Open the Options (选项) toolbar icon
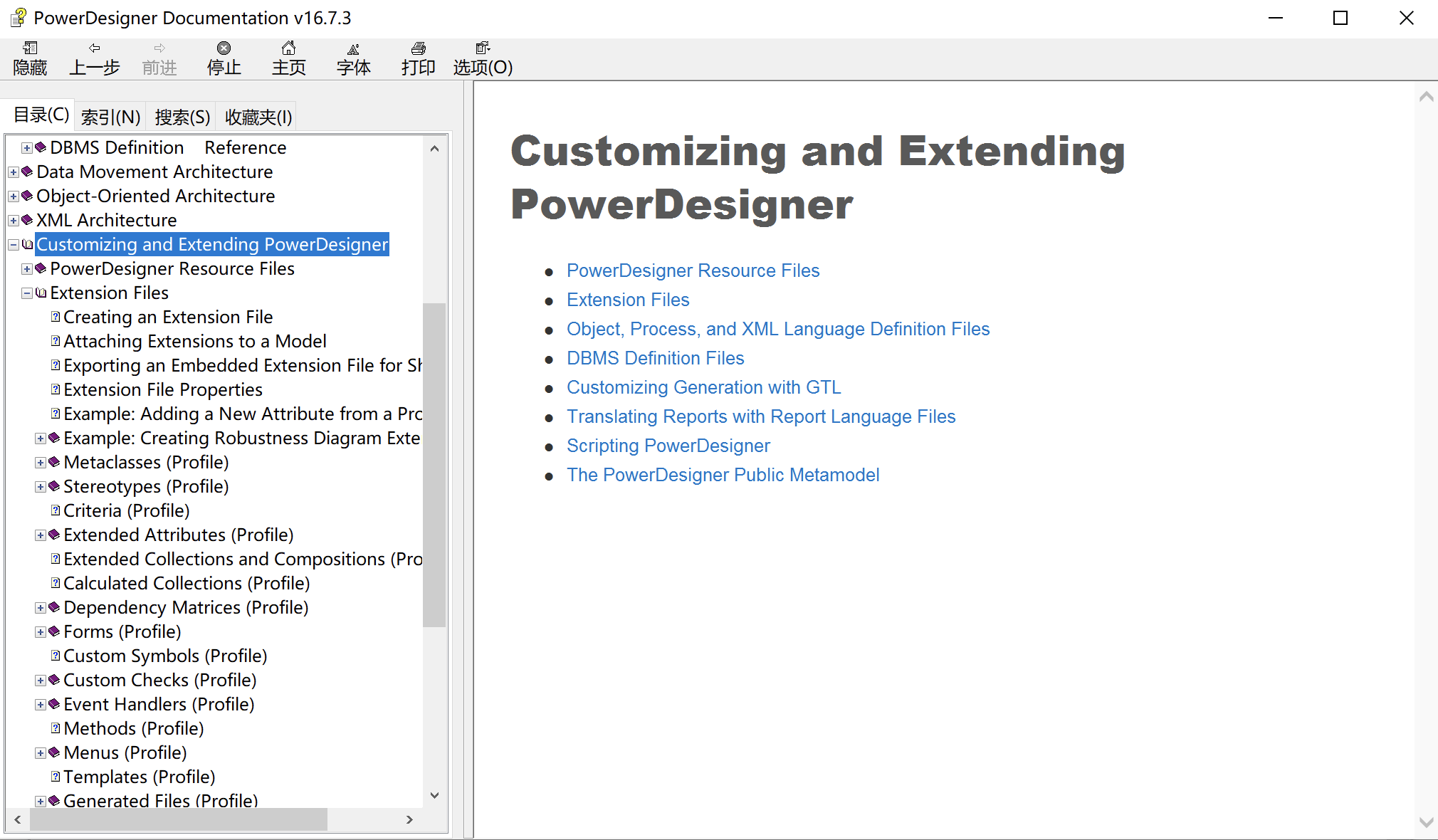The width and height of the screenshot is (1438, 840). (483, 48)
